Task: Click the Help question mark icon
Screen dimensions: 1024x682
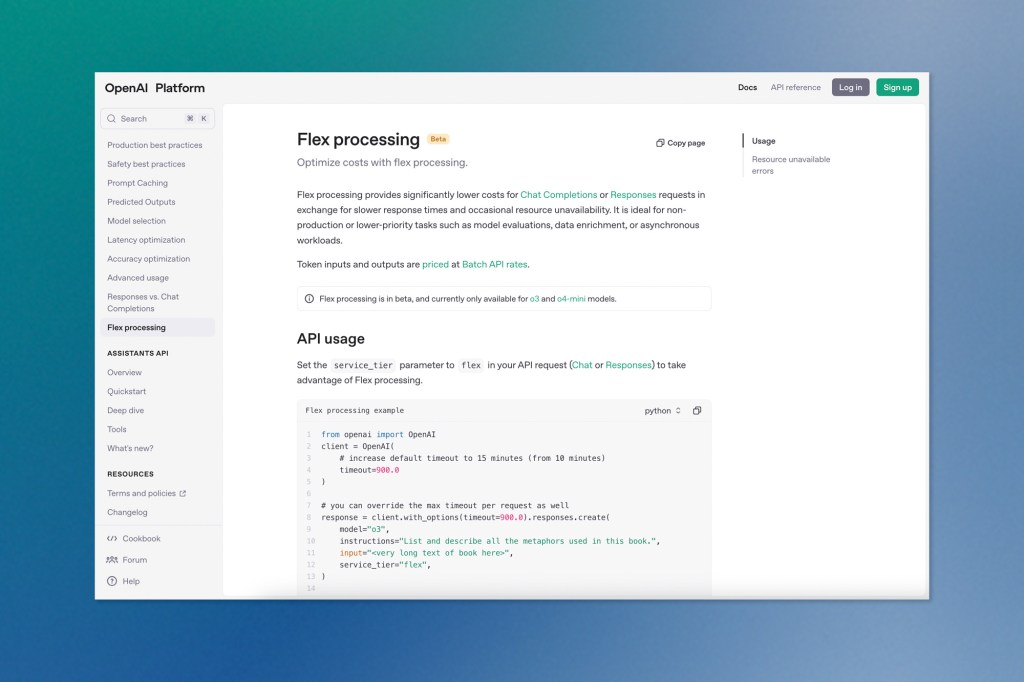Action: click(x=112, y=581)
